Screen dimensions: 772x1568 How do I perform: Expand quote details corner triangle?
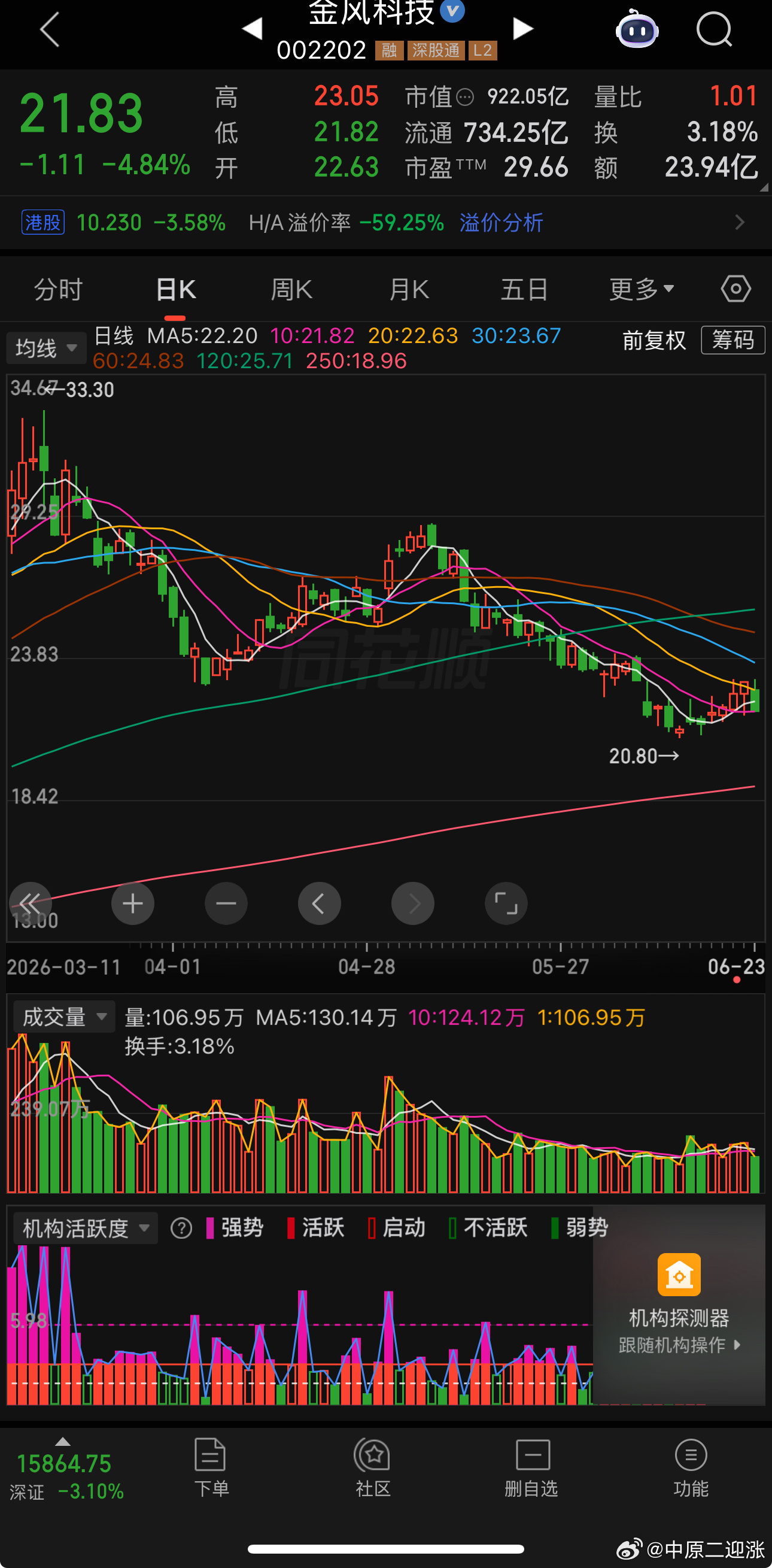(x=764, y=187)
